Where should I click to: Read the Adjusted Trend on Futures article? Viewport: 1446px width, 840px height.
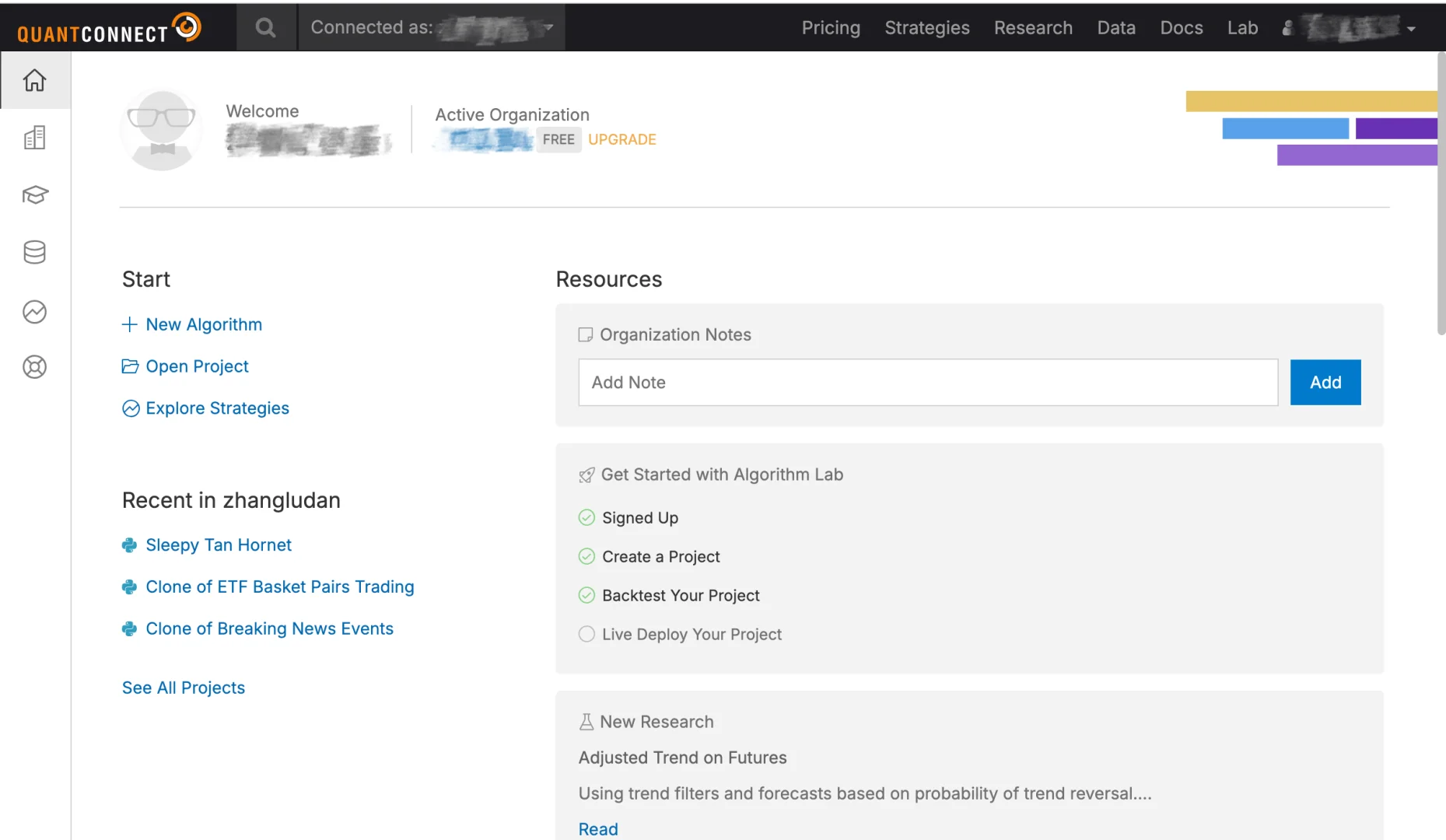click(598, 829)
